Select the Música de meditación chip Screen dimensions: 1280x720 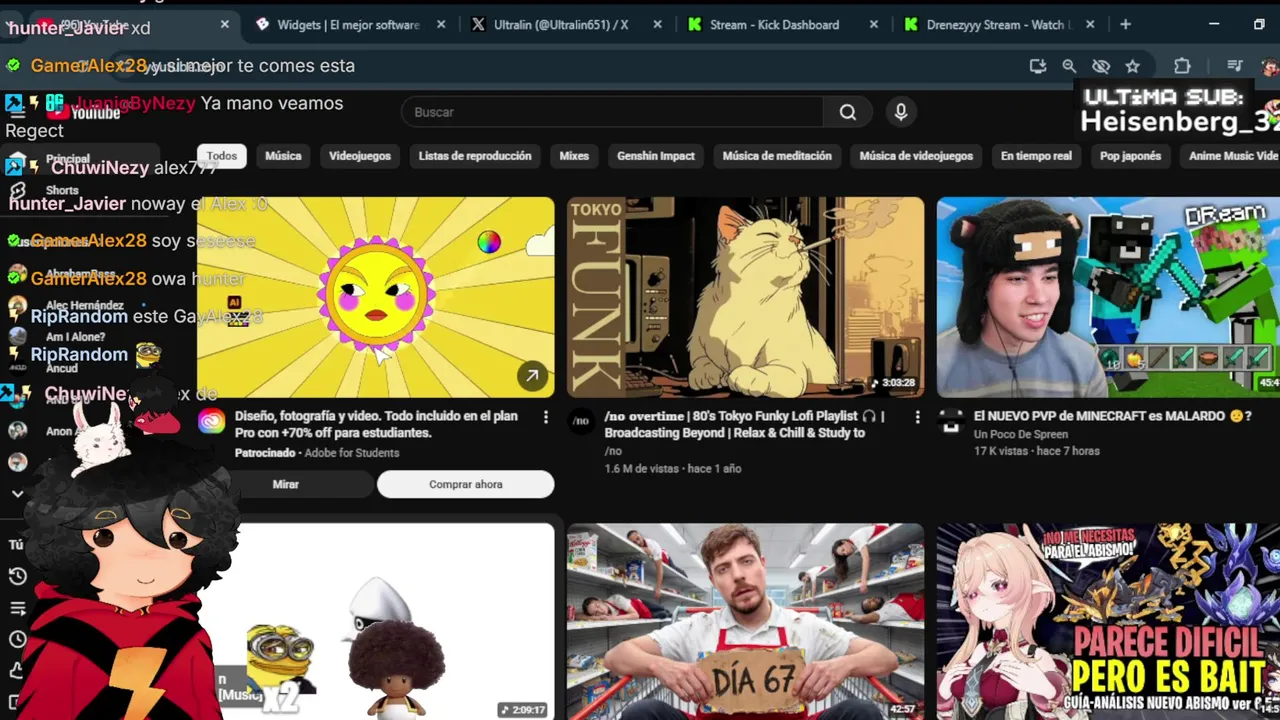pos(777,156)
